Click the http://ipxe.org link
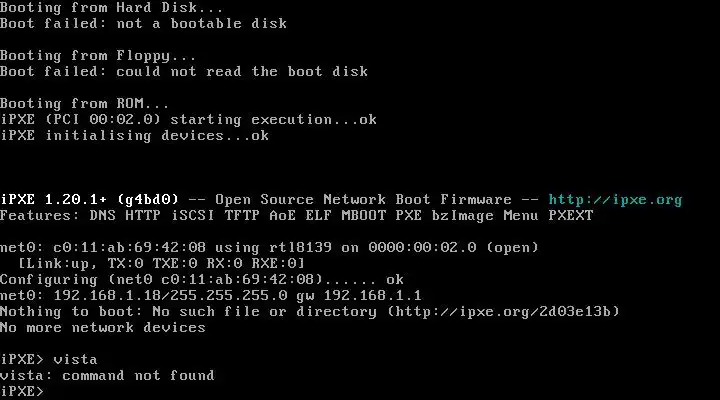The width and height of the screenshot is (720, 400). point(615,200)
